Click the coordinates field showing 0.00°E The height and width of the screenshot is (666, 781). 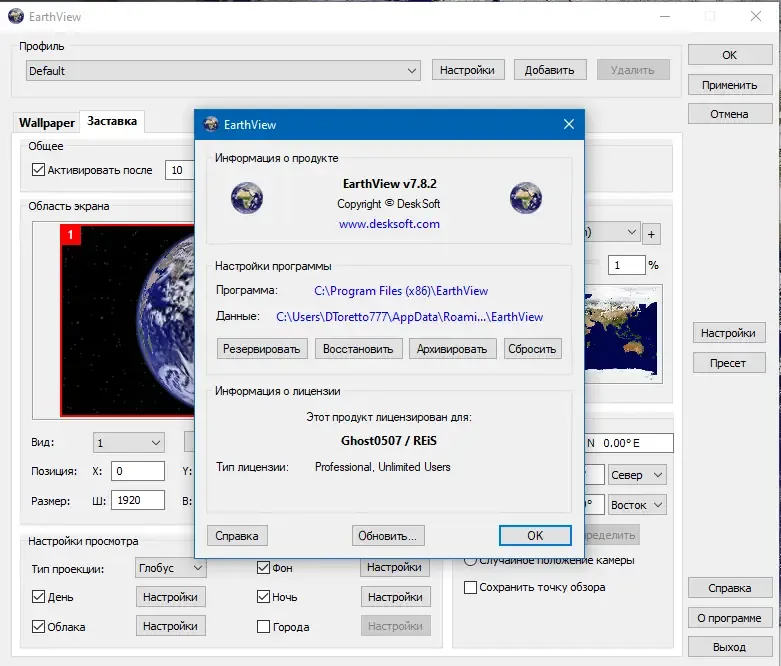click(629, 443)
